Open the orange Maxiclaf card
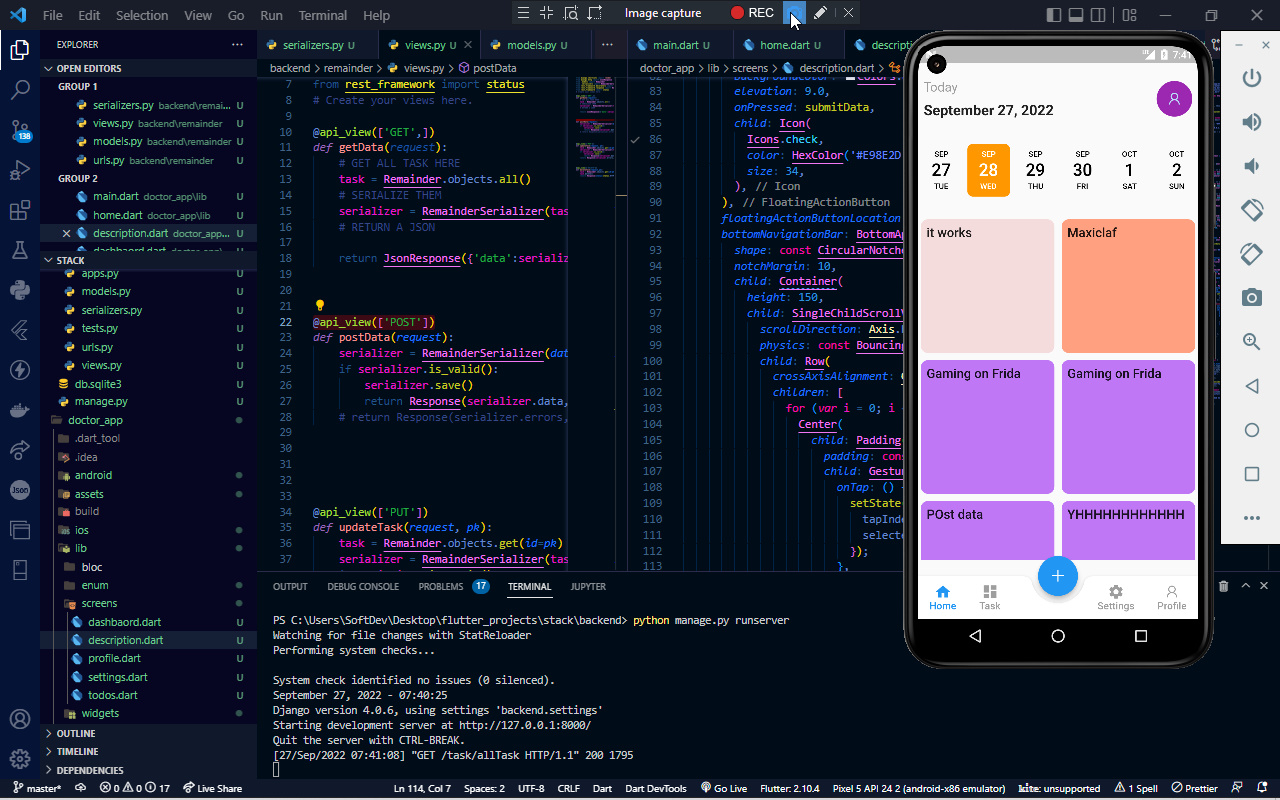The image size is (1280, 800). 1128,286
